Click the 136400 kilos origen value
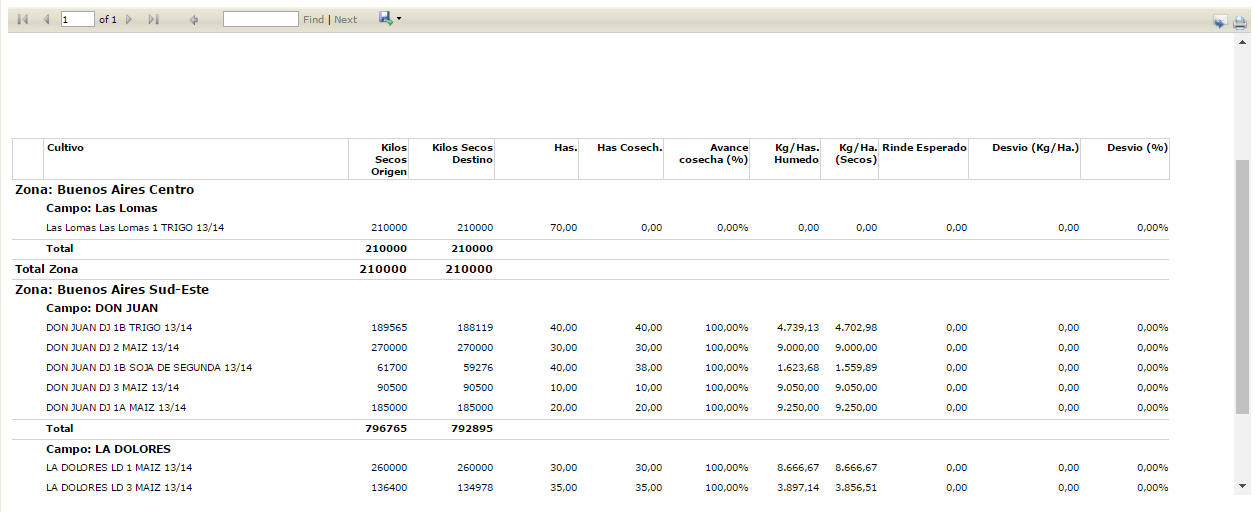Viewport: 1255px width, 512px height. 389,488
